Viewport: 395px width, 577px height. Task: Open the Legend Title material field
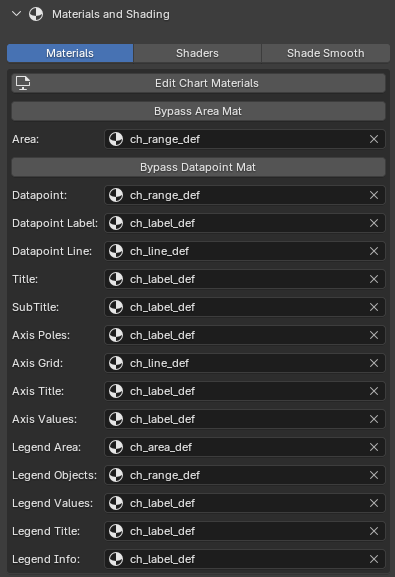coord(245,531)
